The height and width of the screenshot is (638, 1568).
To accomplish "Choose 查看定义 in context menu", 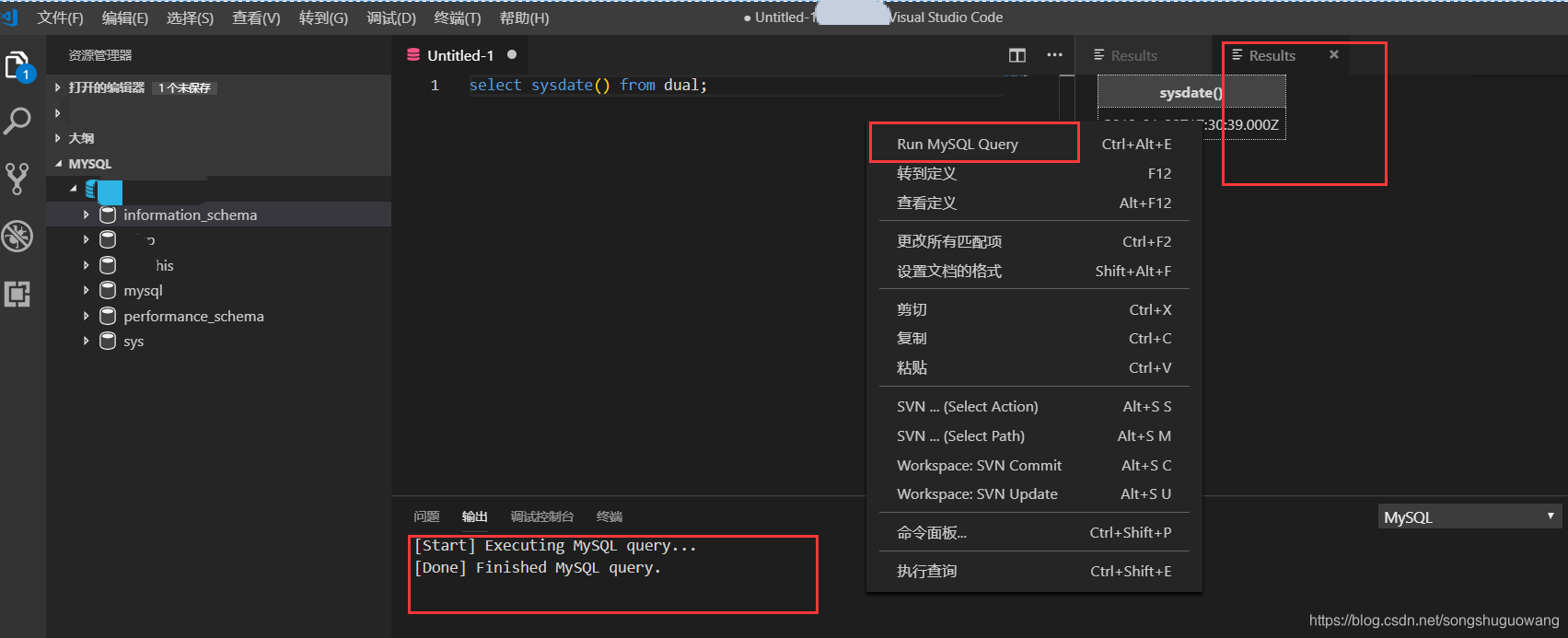I will point(1034,203).
